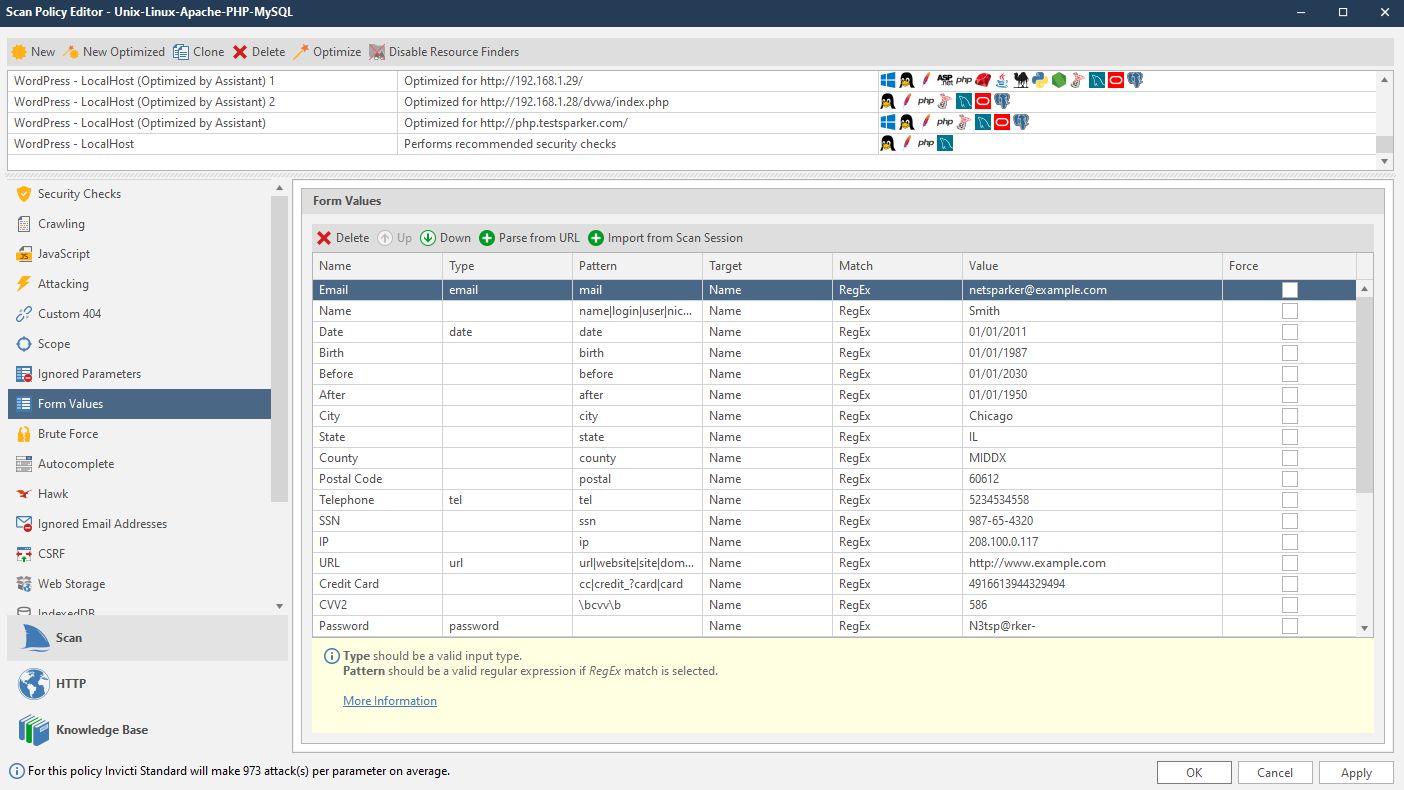Select Form Values in sidebar
This screenshot has width=1404, height=790.
click(139, 404)
